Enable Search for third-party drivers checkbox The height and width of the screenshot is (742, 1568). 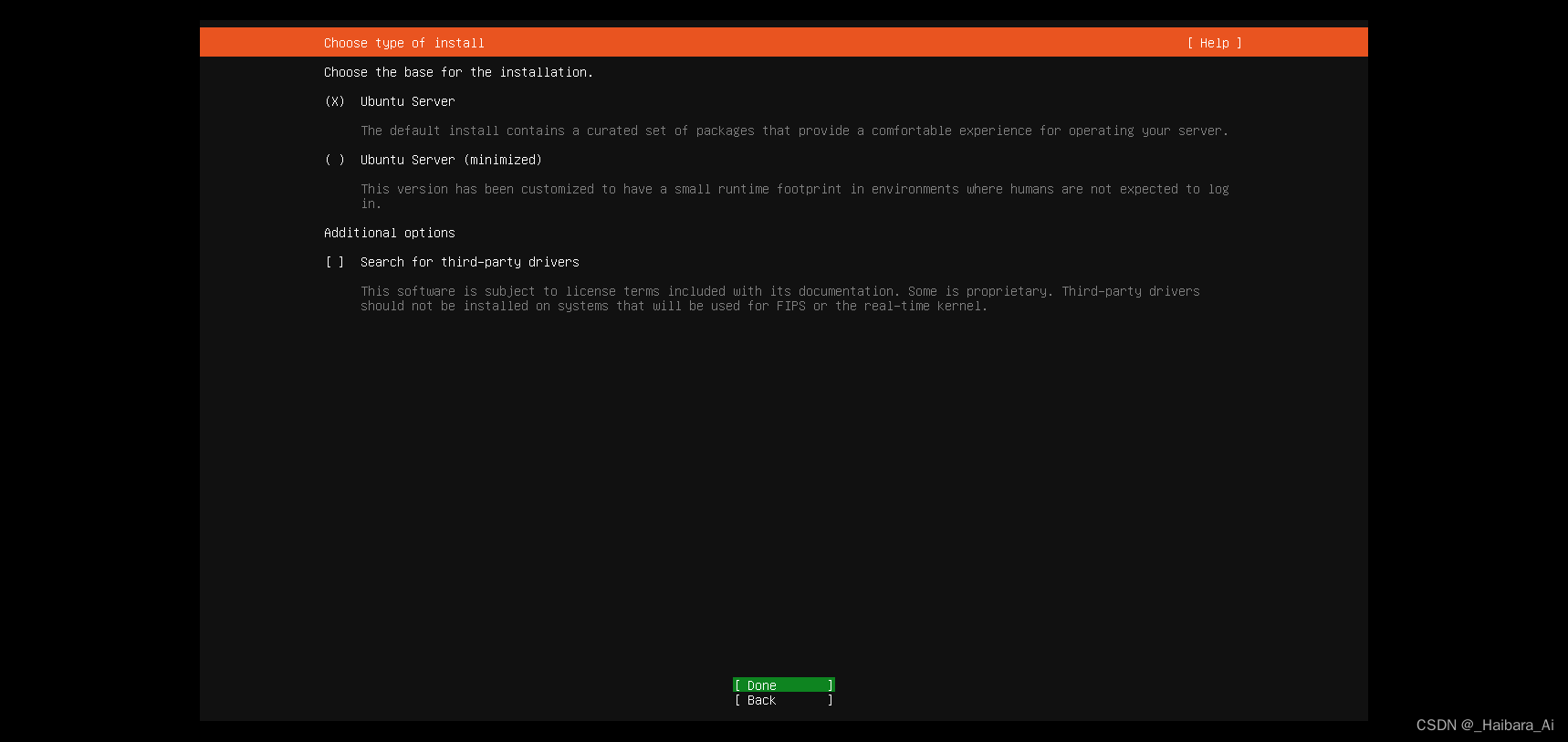(335, 262)
